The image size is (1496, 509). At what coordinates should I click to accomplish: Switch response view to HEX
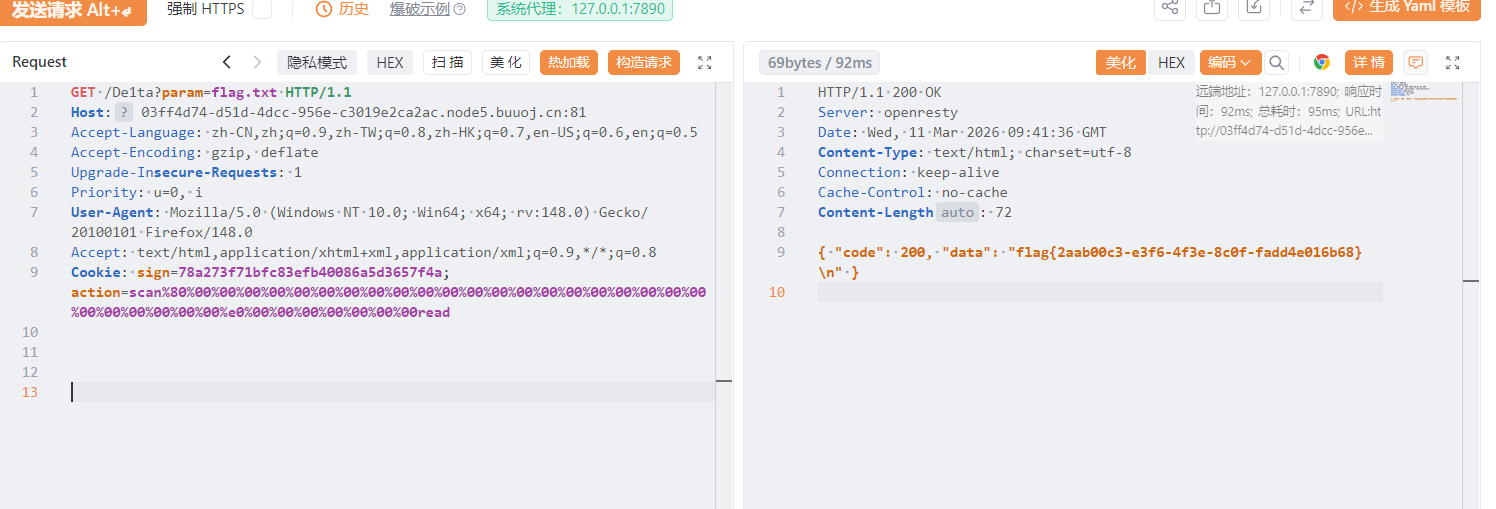pos(1171,62)
